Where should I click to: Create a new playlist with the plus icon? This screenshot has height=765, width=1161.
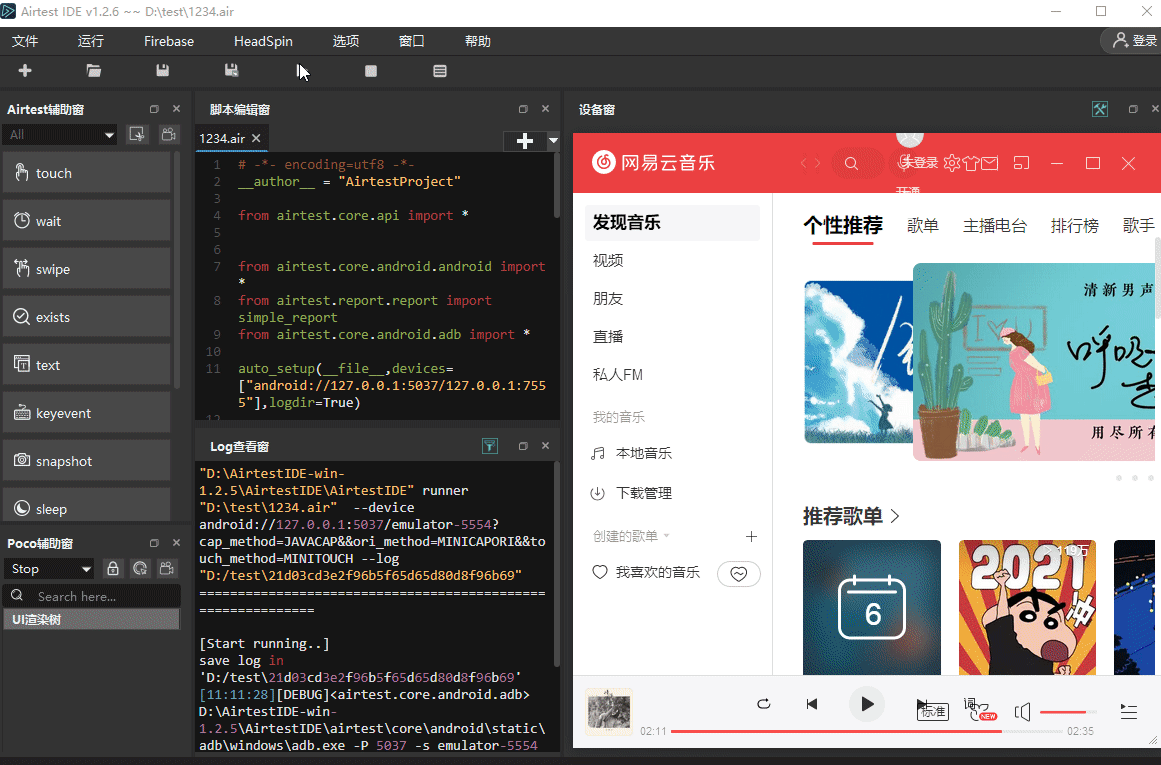pos(752,536)
